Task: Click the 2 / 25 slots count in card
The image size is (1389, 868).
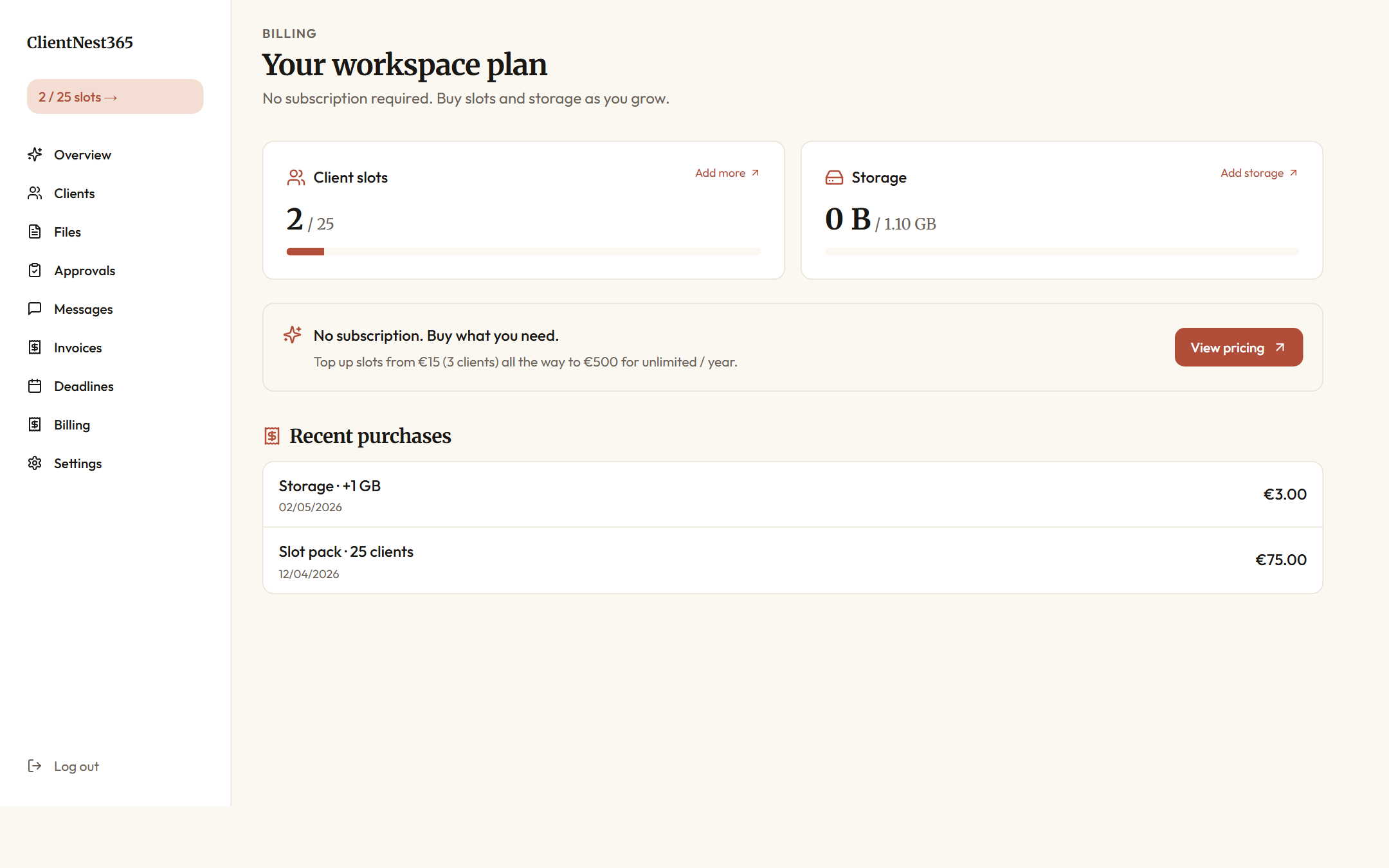Action: (x=310, y=220)
